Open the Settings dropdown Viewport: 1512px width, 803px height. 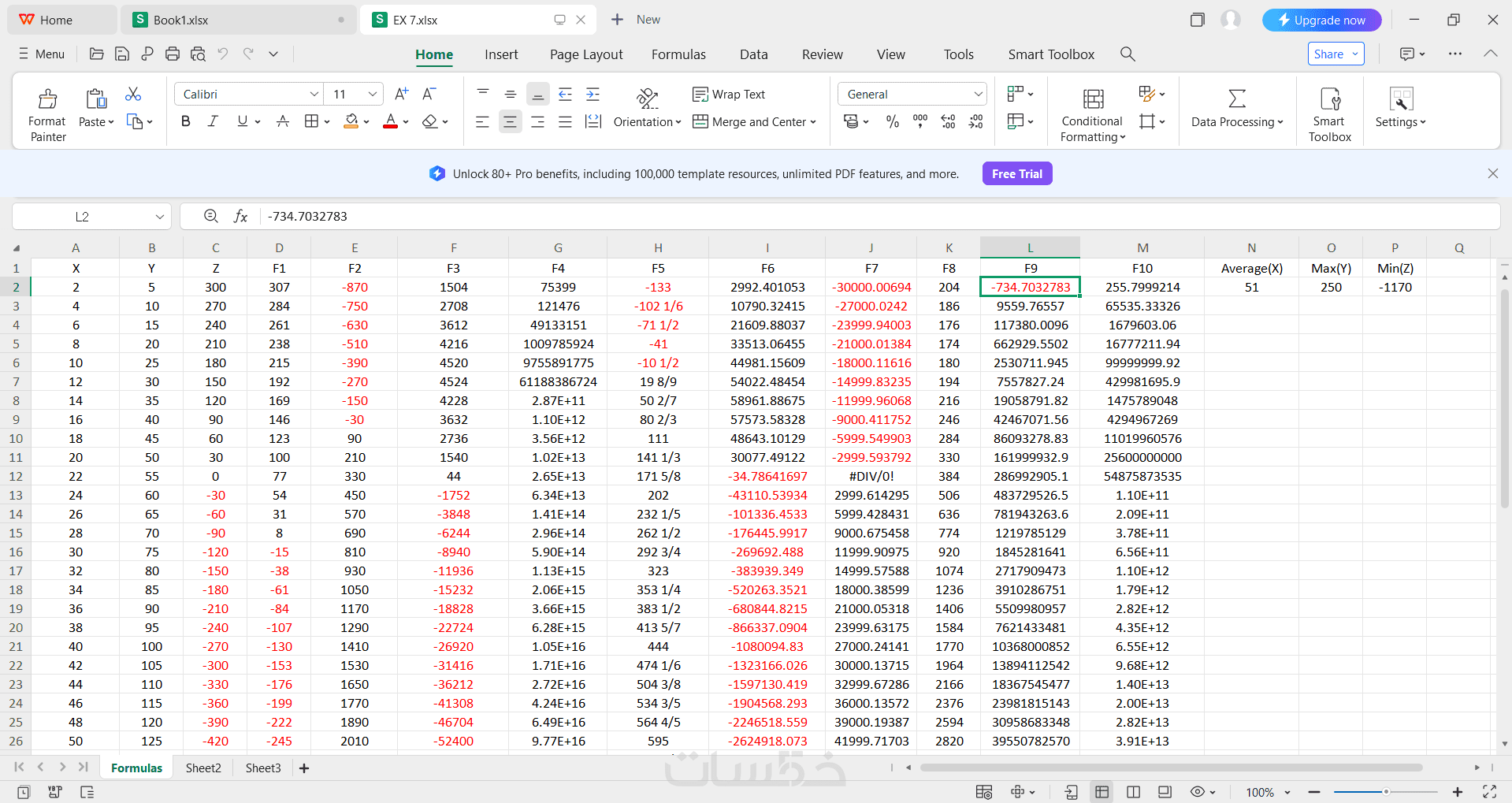tap(1401, 109)
